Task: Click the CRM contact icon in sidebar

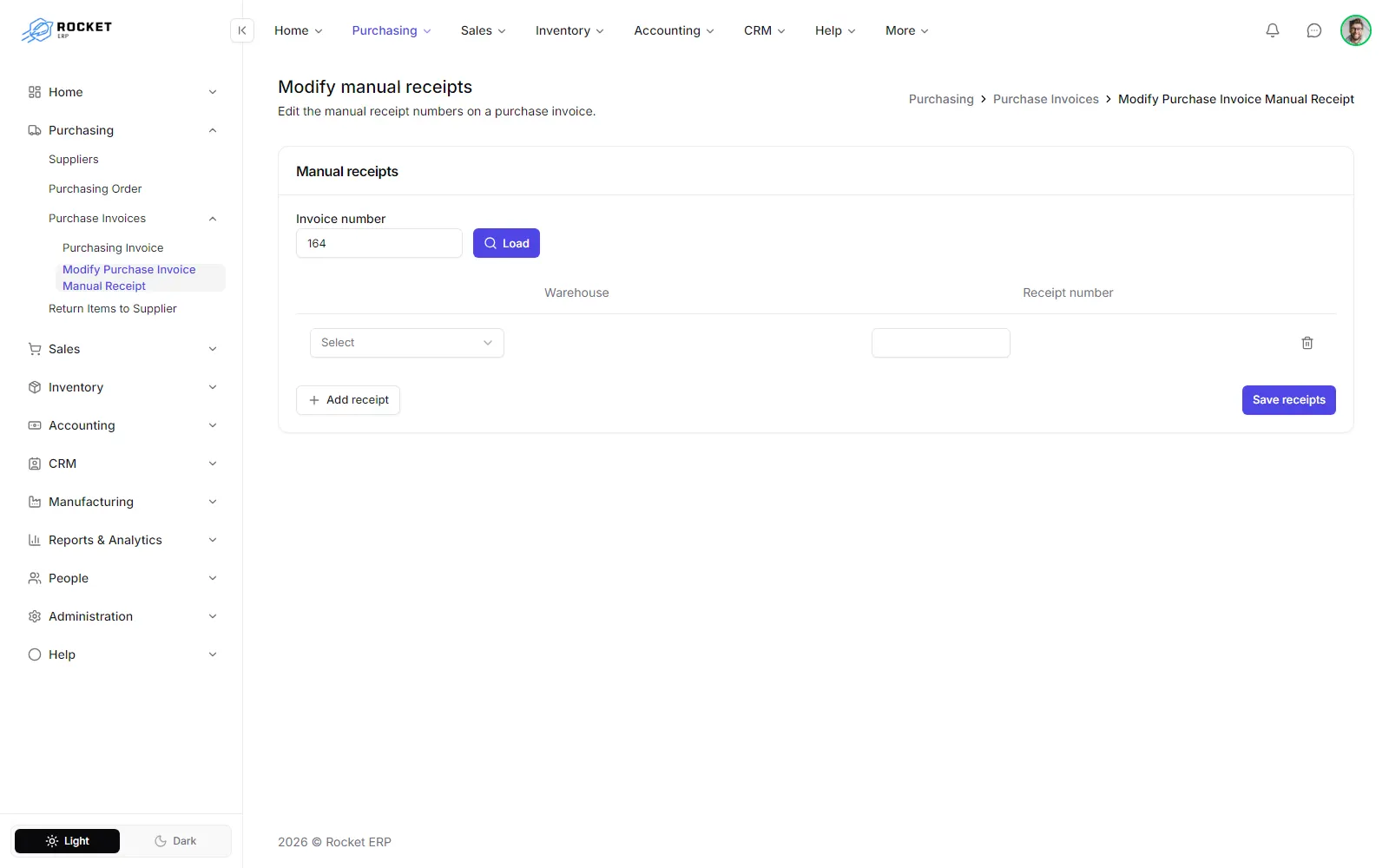Action: coord(35,464)
